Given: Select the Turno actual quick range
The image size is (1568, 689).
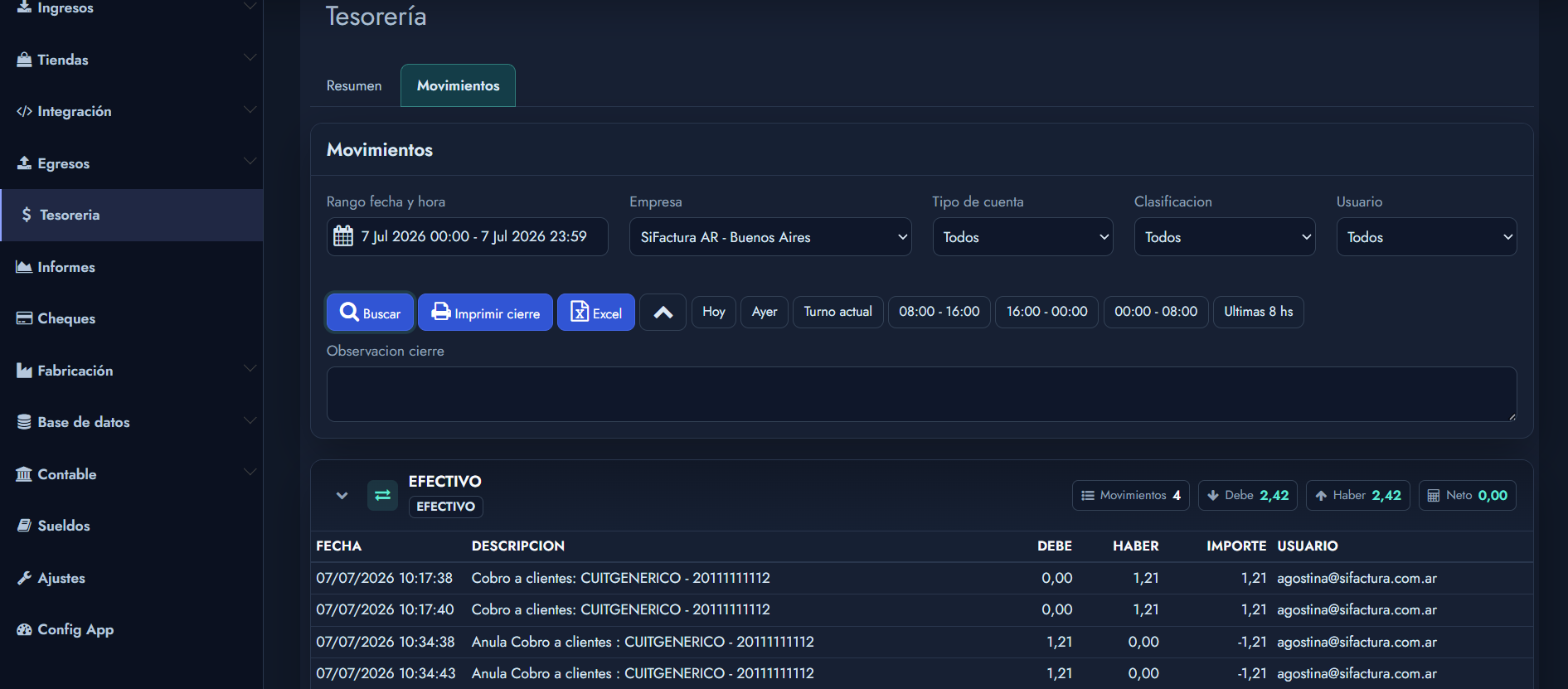Looking at the screenshot, I should (838, 312).
